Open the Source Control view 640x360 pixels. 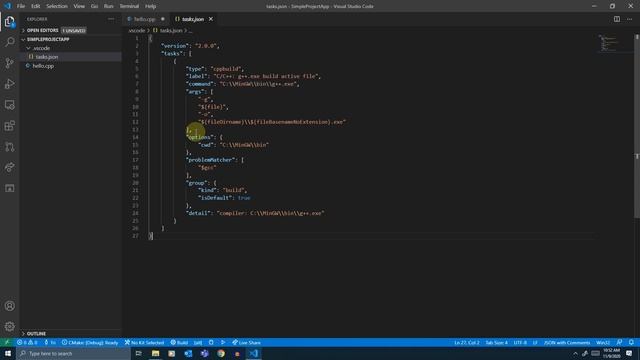[x=9, y=63]
